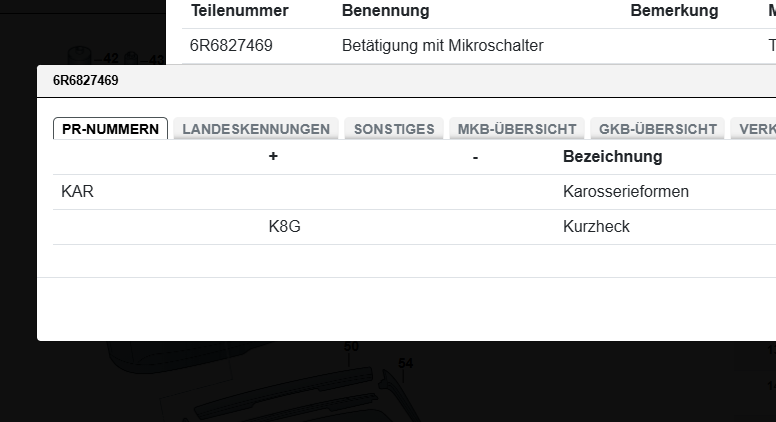Select the K8G PR code
Viewport: 776px width, 422px height.
click(284, 227)
